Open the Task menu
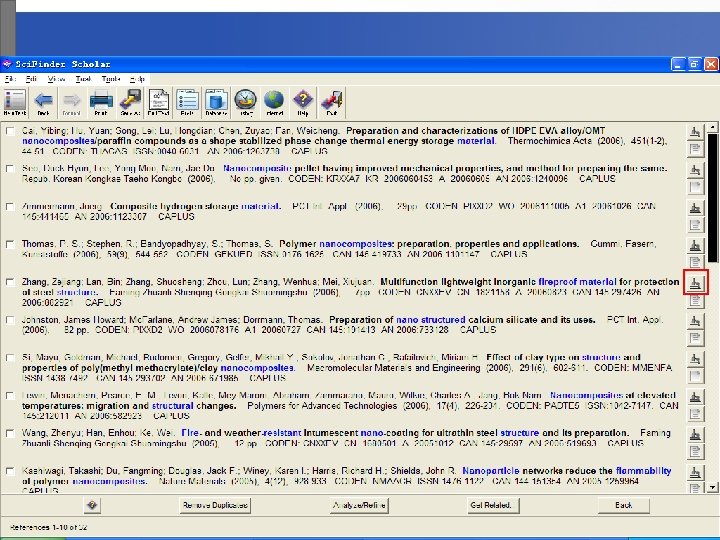The height and width of the screenshot is (540, 720). [83, 79]
